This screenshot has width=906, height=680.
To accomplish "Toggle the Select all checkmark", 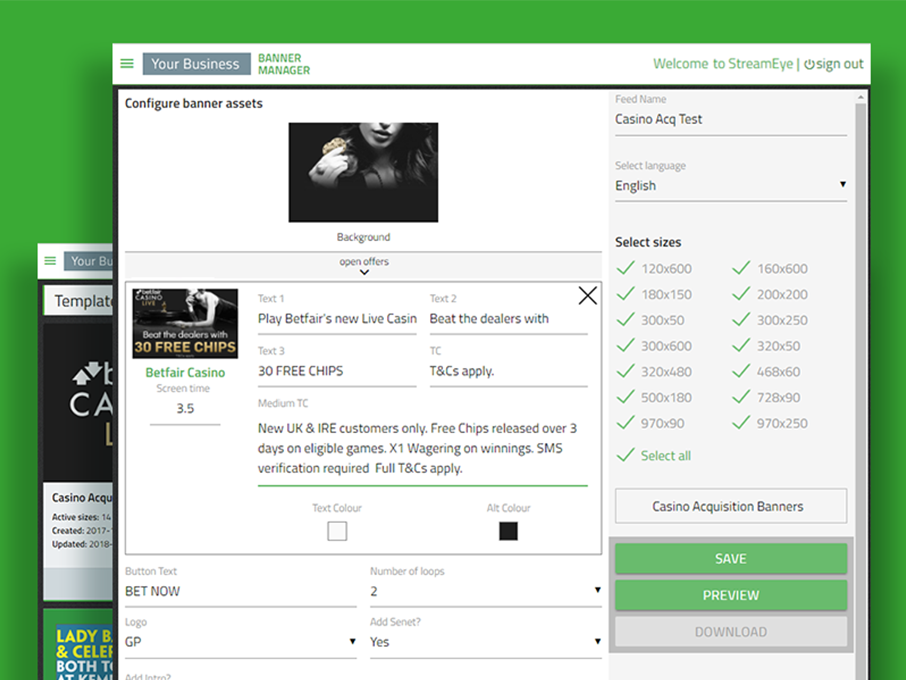I will click(626, 455).
